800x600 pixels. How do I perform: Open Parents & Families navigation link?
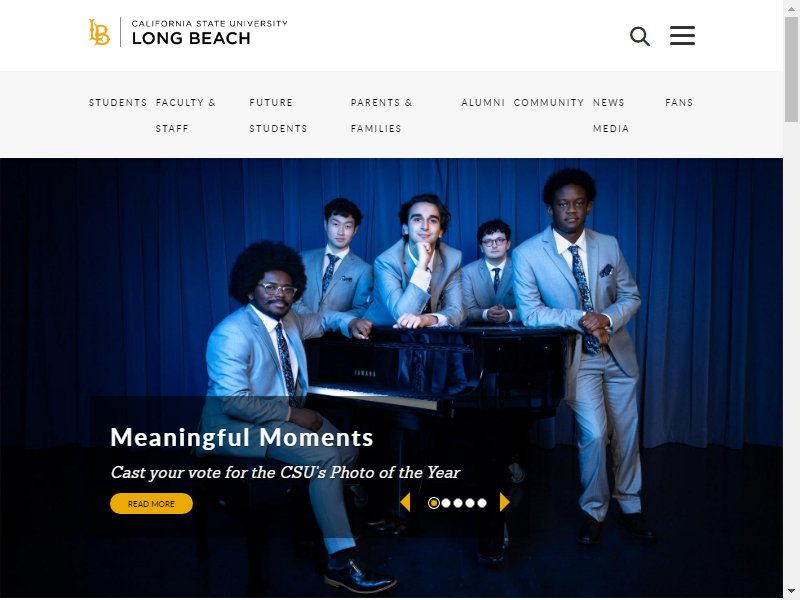tap(381, 115)
